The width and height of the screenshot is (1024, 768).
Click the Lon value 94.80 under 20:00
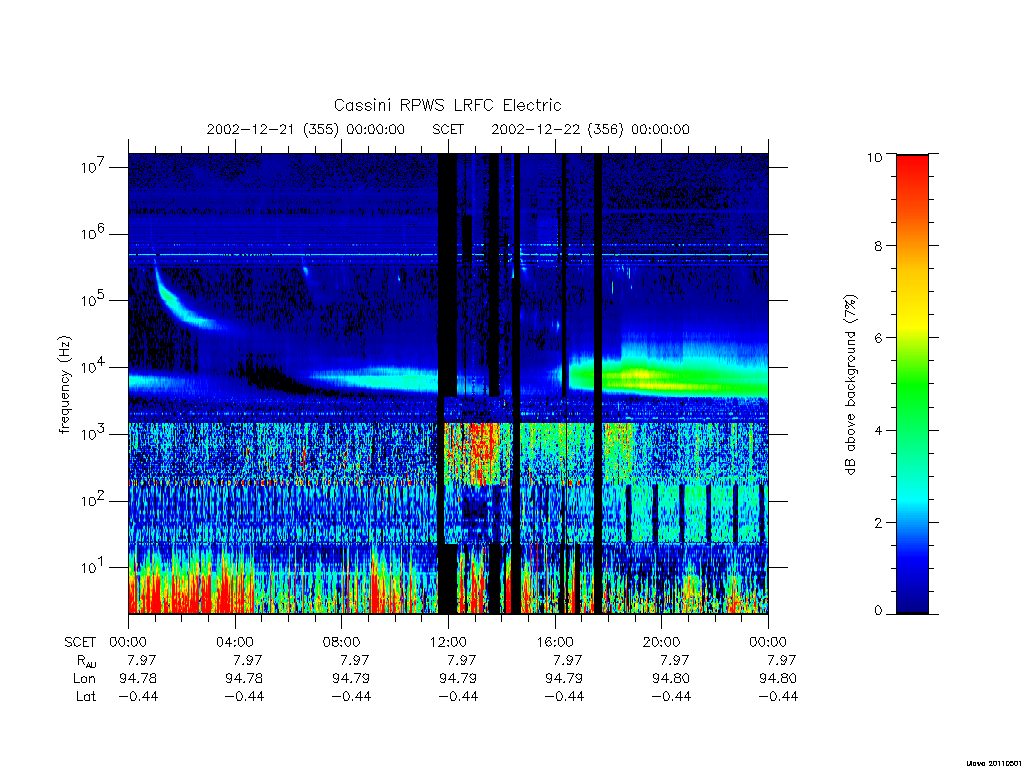click(671, 679)
